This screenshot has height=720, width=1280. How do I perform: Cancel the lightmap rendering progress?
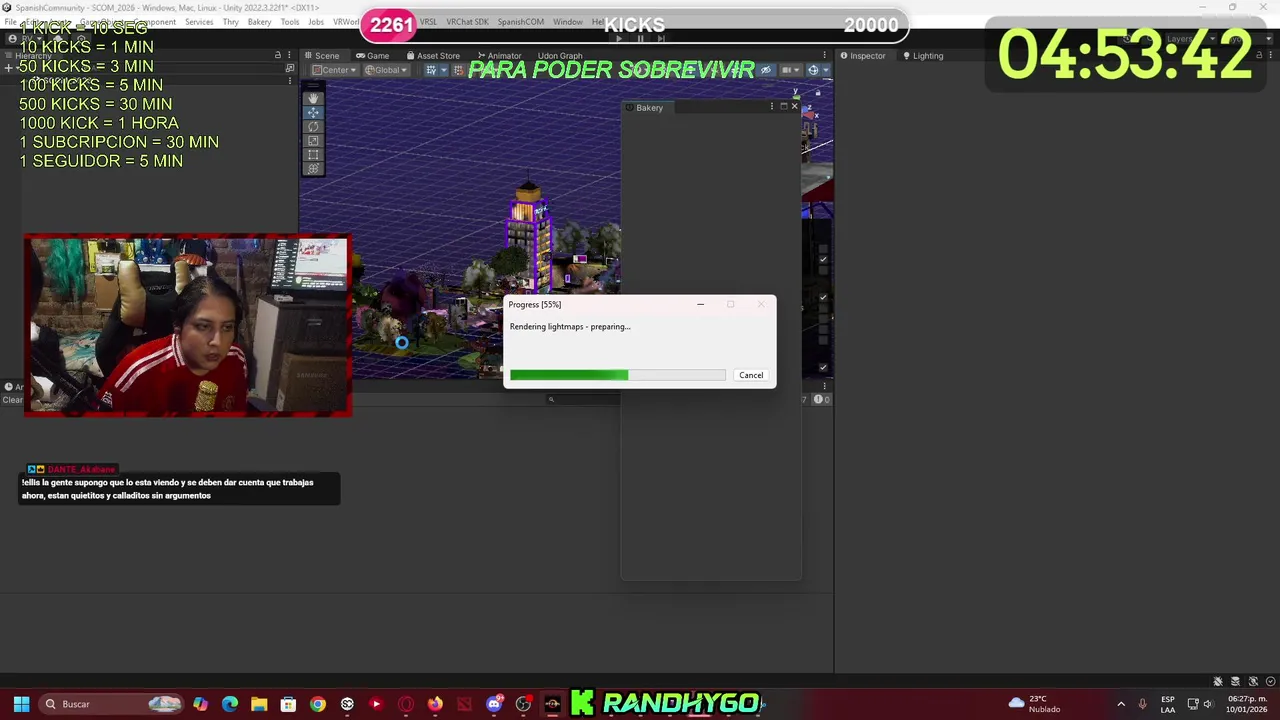pyautogui.click(x=751, y=375)
